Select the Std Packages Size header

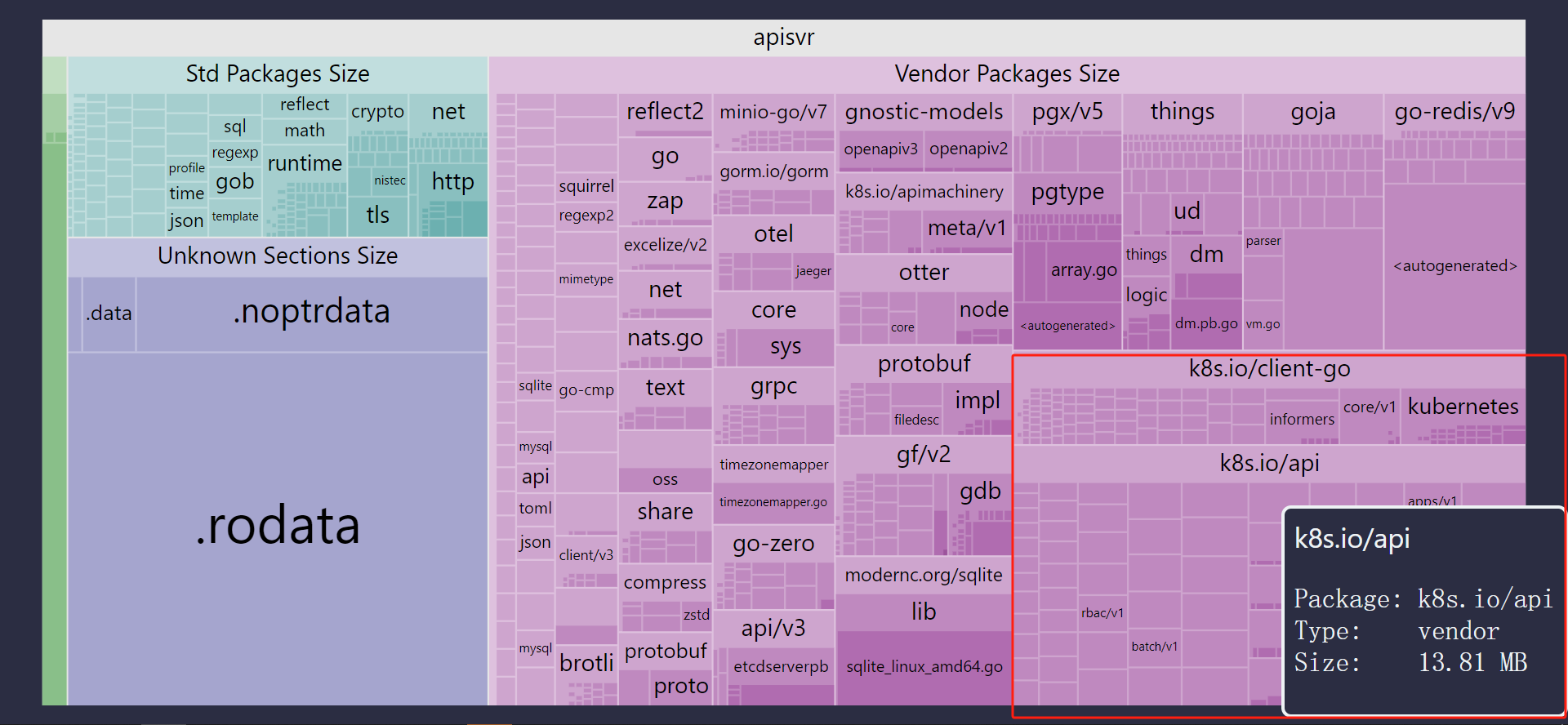click(x=278, y=74)
